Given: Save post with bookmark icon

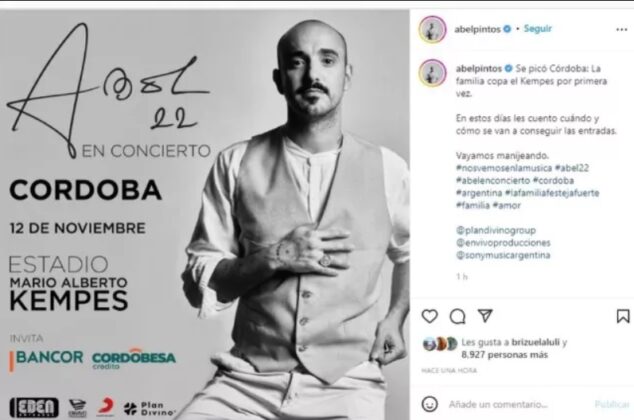Looking at the screenshot, I should [623, 316].
